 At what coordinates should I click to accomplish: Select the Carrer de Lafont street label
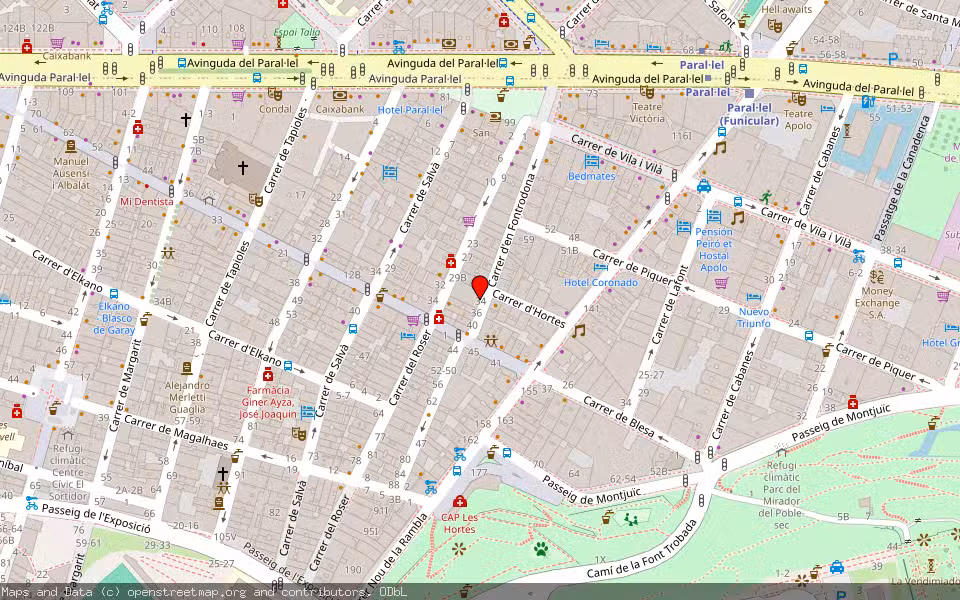point(669,305)
